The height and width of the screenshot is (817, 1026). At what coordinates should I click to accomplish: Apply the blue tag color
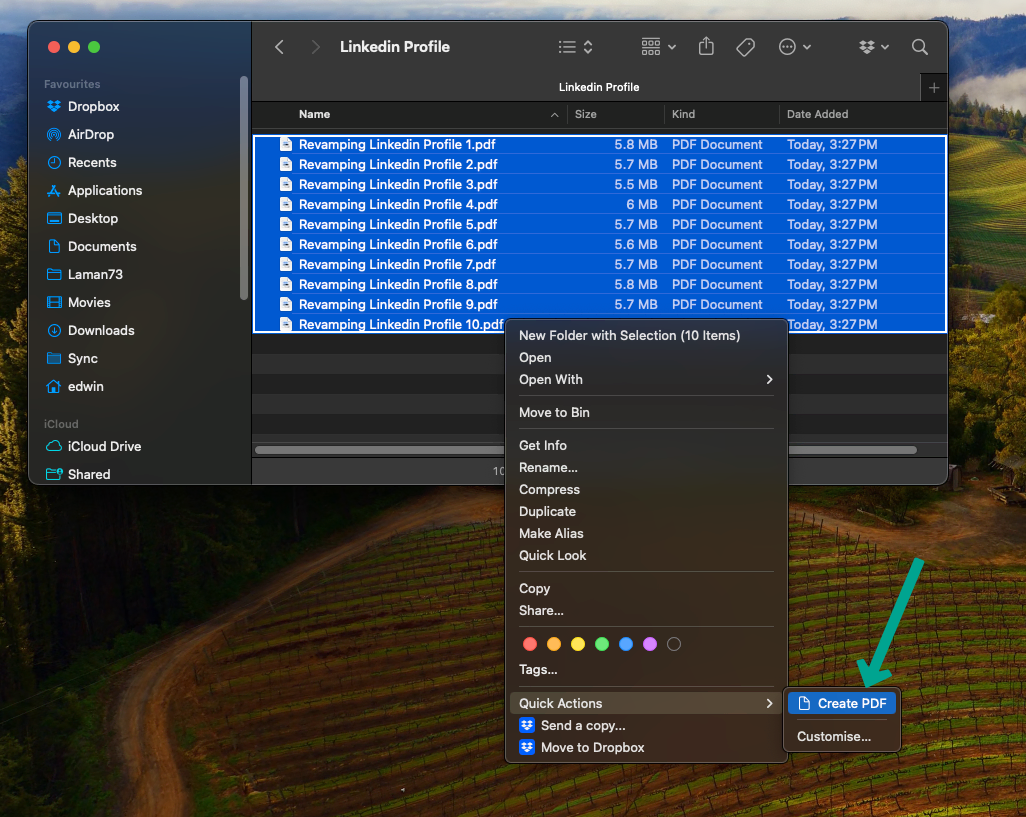point(626,645)
